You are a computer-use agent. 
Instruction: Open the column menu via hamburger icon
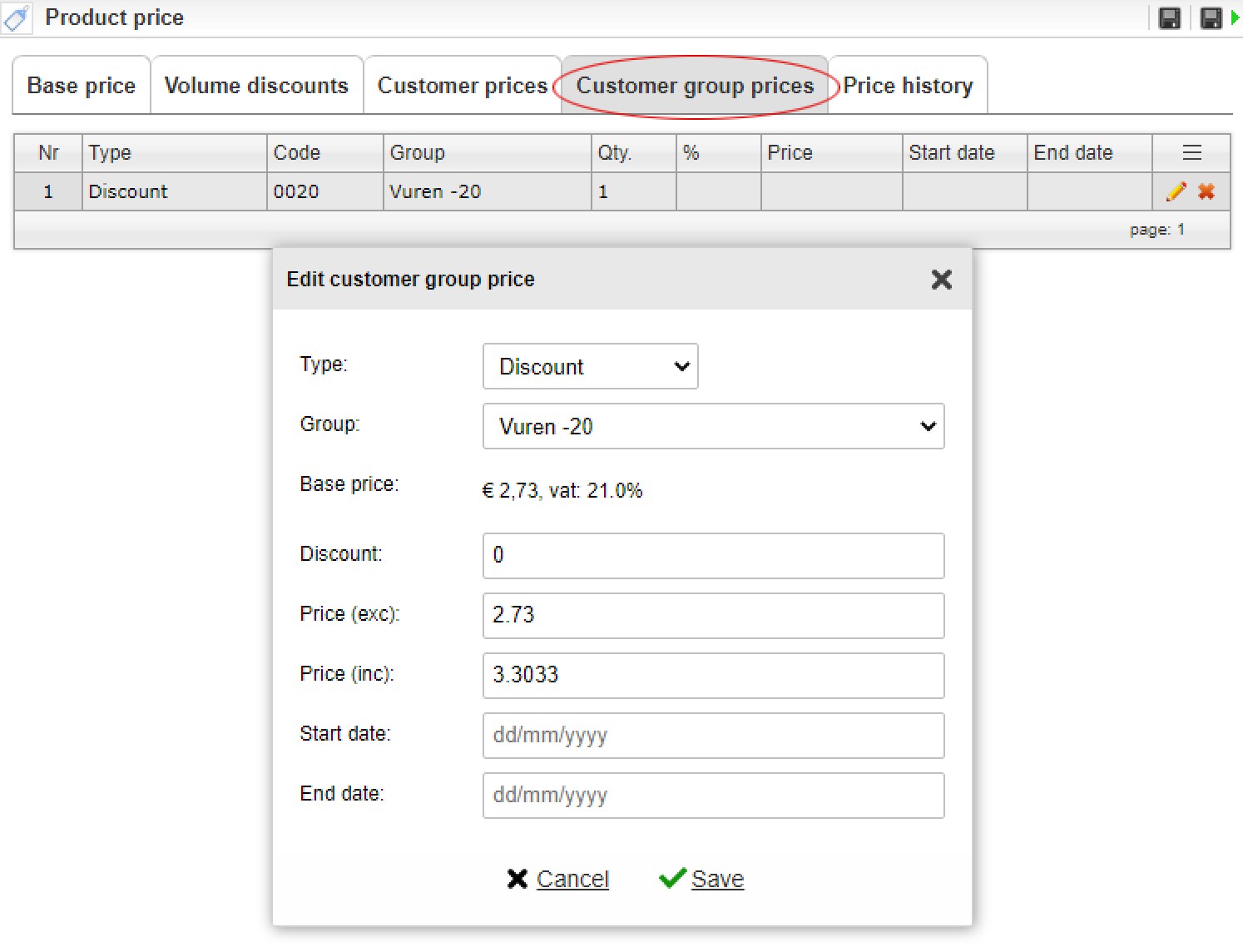pyautogui.click(x=1191, y=152)
